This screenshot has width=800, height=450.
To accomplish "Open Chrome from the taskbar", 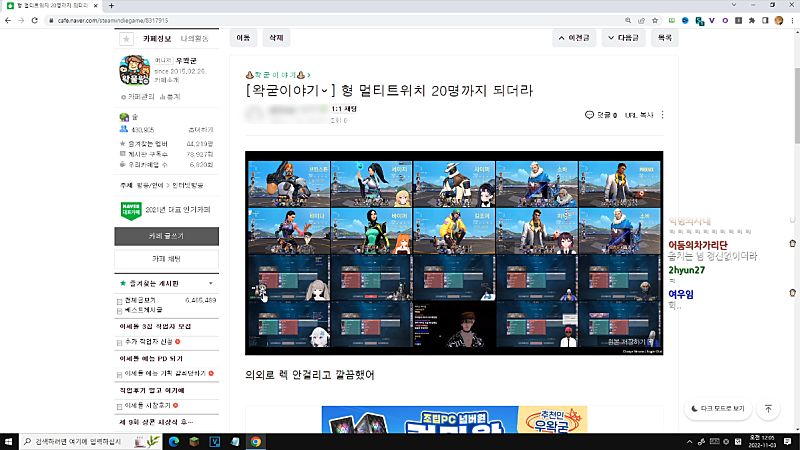I will click(x=256, y=441).
